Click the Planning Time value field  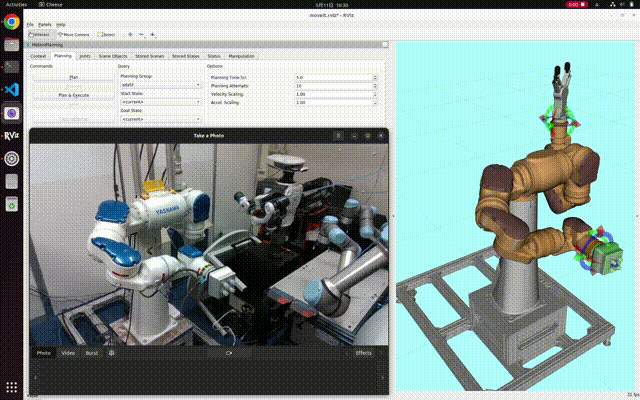tap(333, 77)
